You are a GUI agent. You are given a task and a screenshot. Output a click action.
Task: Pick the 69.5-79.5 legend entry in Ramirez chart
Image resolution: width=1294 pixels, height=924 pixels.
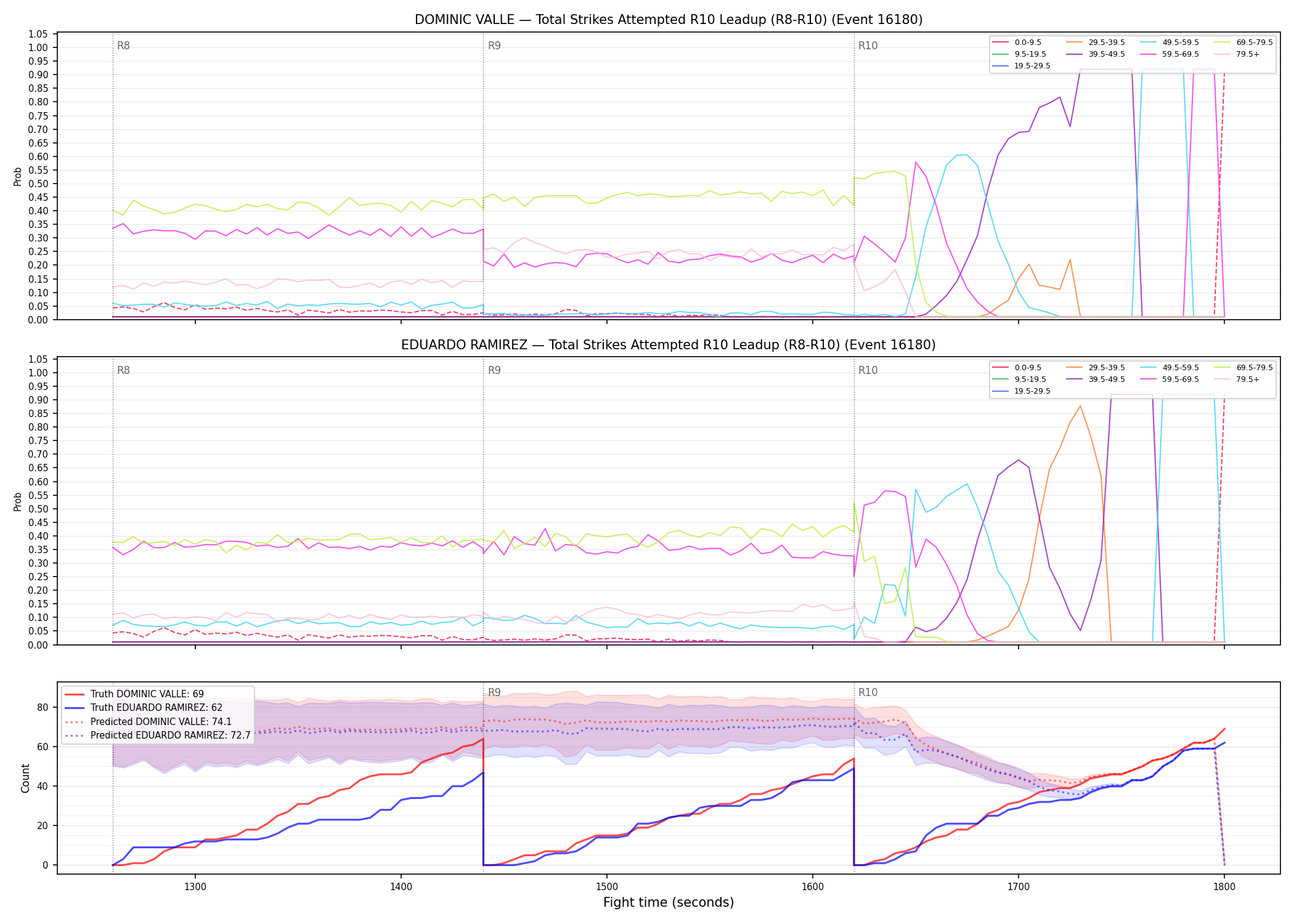tap(1243, 368)
